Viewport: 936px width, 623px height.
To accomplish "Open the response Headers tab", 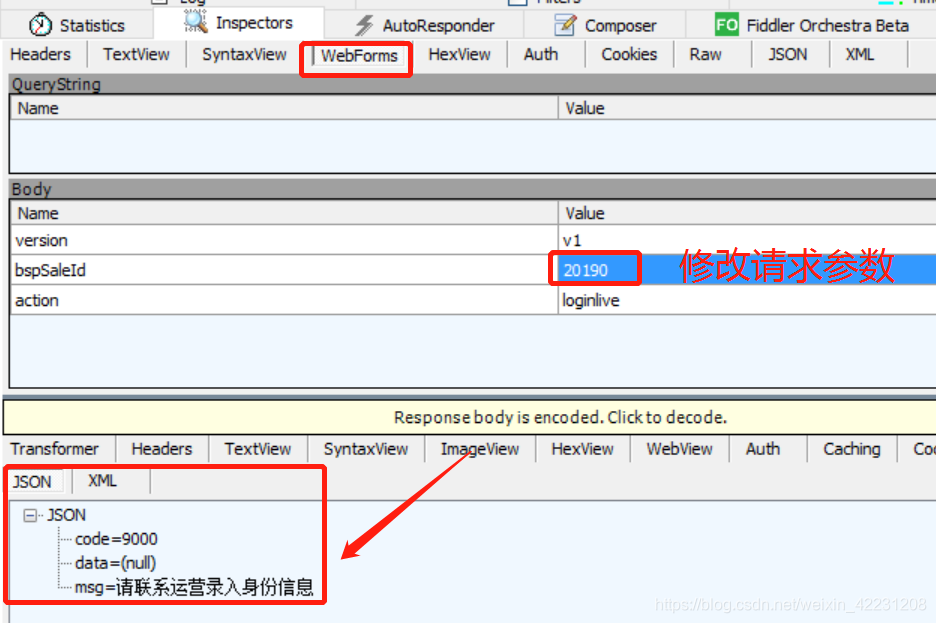I will click(x=162, y=449).
